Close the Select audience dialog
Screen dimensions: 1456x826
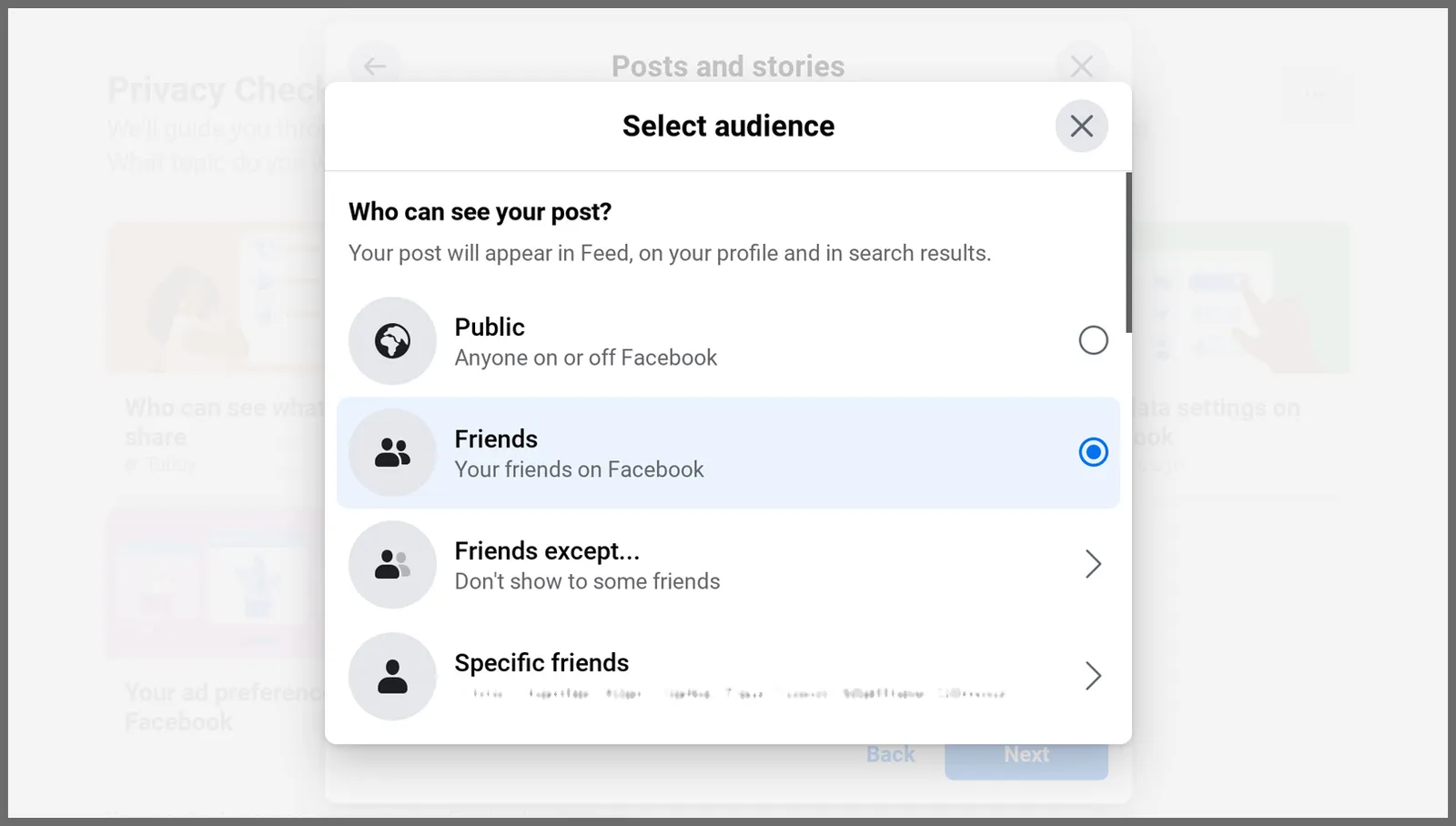tap(1081, 126)
